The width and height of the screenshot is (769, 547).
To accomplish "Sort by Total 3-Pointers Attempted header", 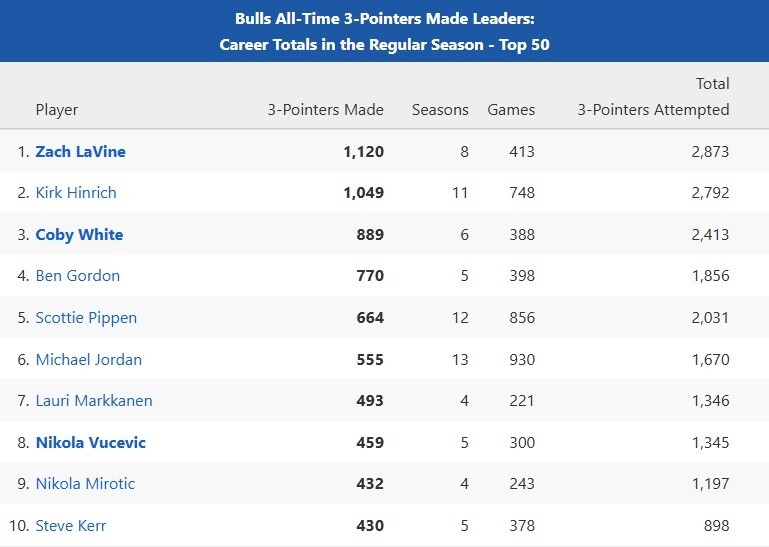I will pyautogui.click(x=653, y=98).
